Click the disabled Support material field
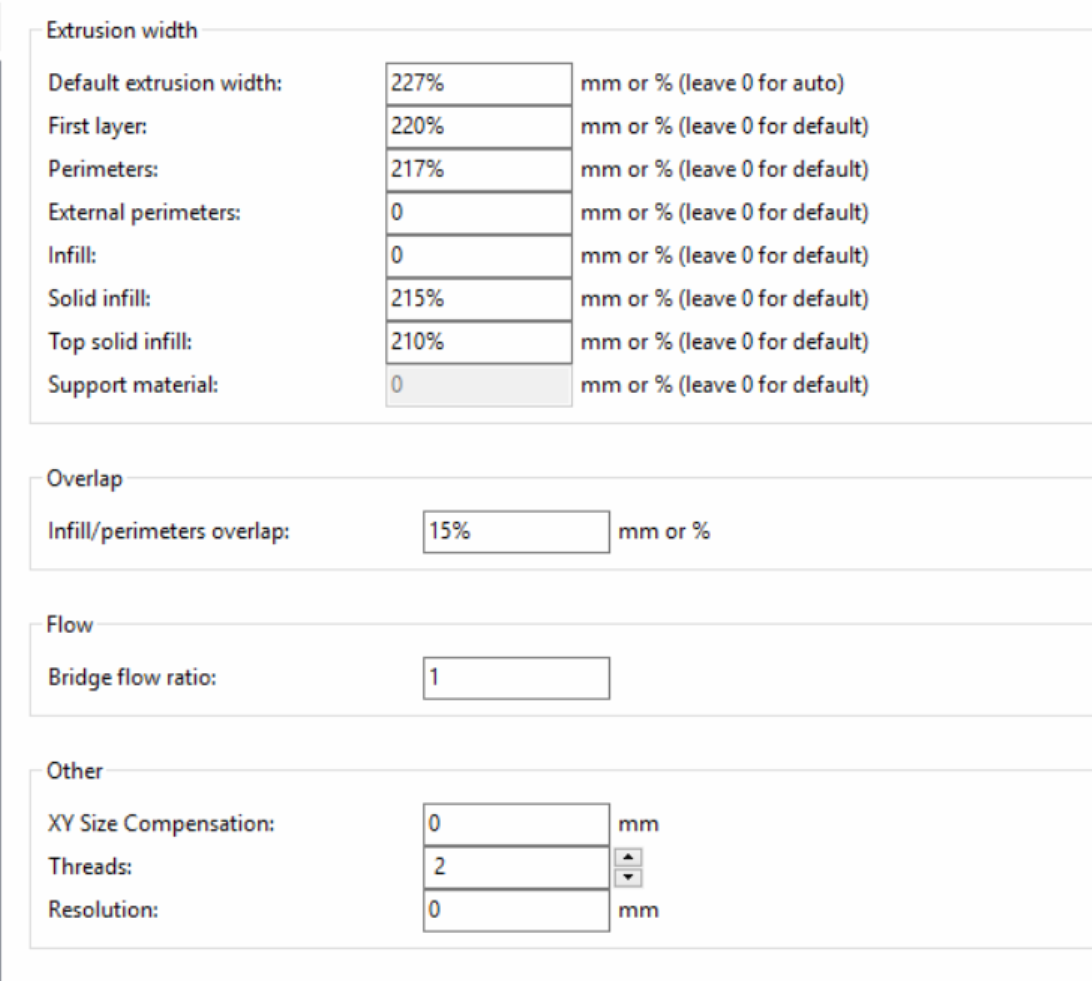Screen dimensions: 1092x981 point(477,385)
